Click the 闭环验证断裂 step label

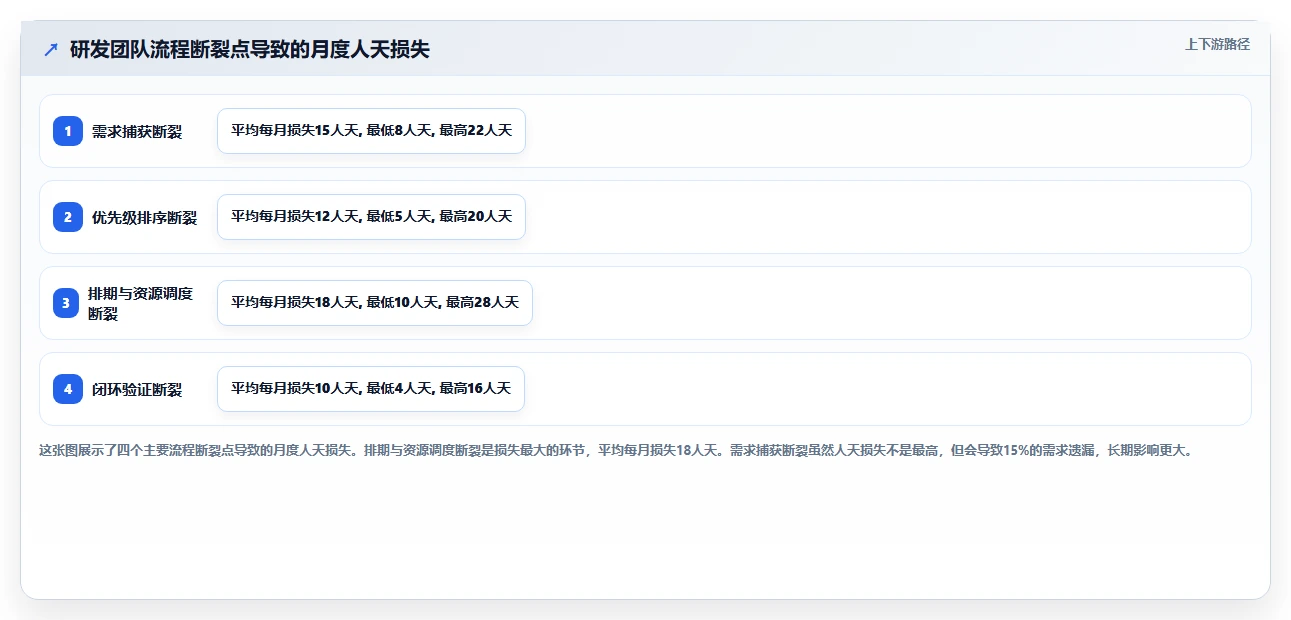pyautogui.click(x=137, y=389)
